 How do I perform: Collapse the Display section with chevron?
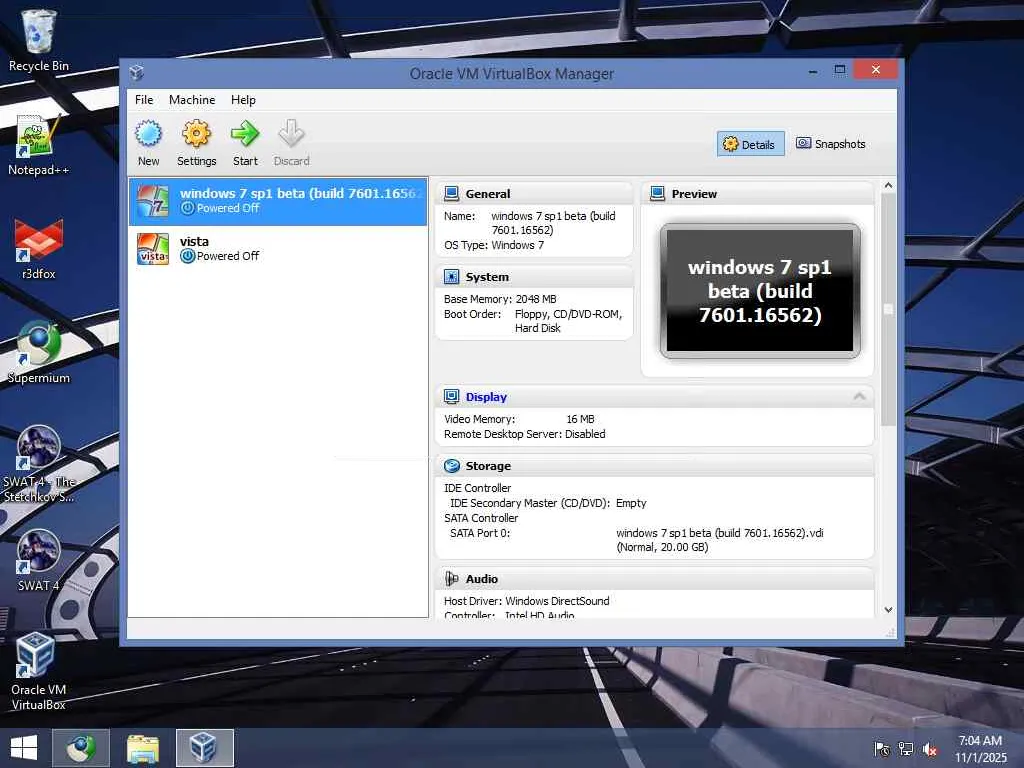859,396
